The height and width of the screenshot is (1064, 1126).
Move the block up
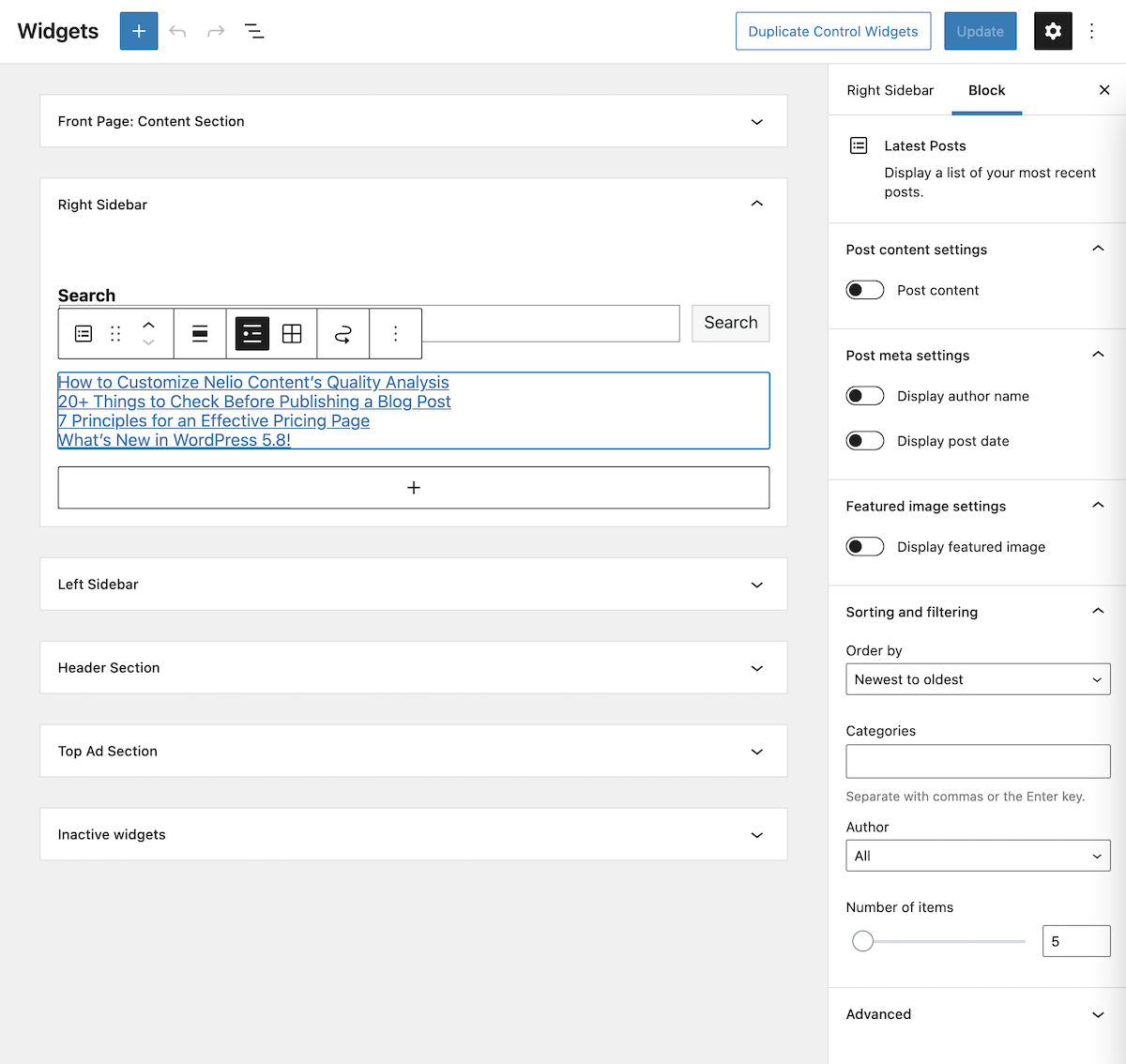(x=148, y=325)
